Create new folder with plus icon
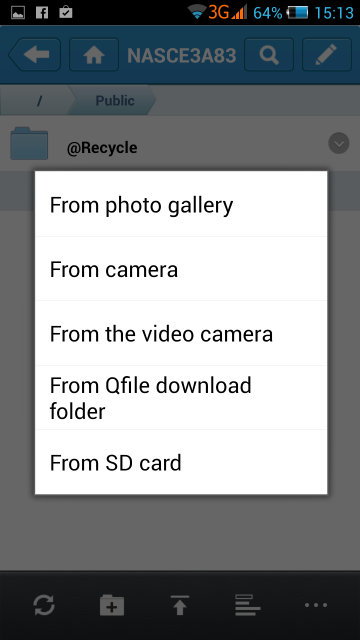The image size is (360, 640). pyautogui.click(x=112, y=605)
